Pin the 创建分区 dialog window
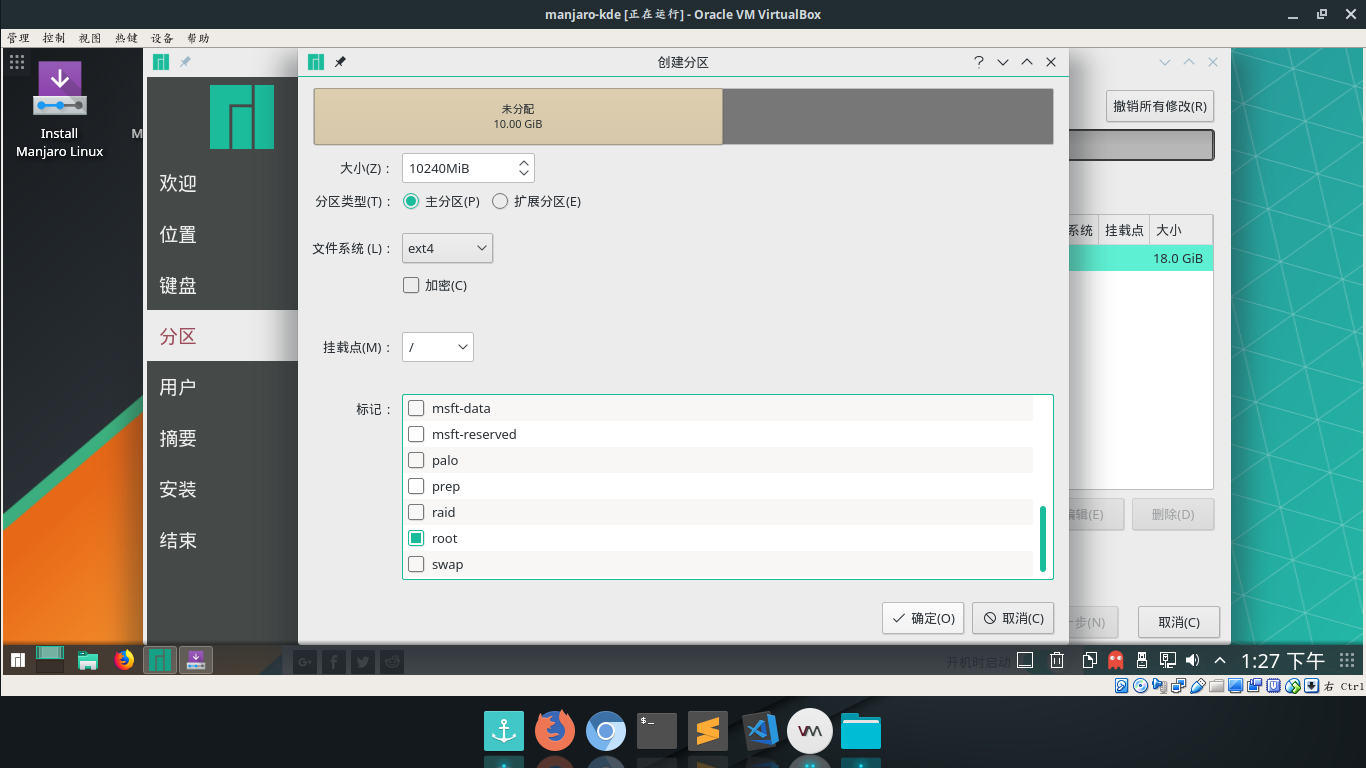 (340, 62)
